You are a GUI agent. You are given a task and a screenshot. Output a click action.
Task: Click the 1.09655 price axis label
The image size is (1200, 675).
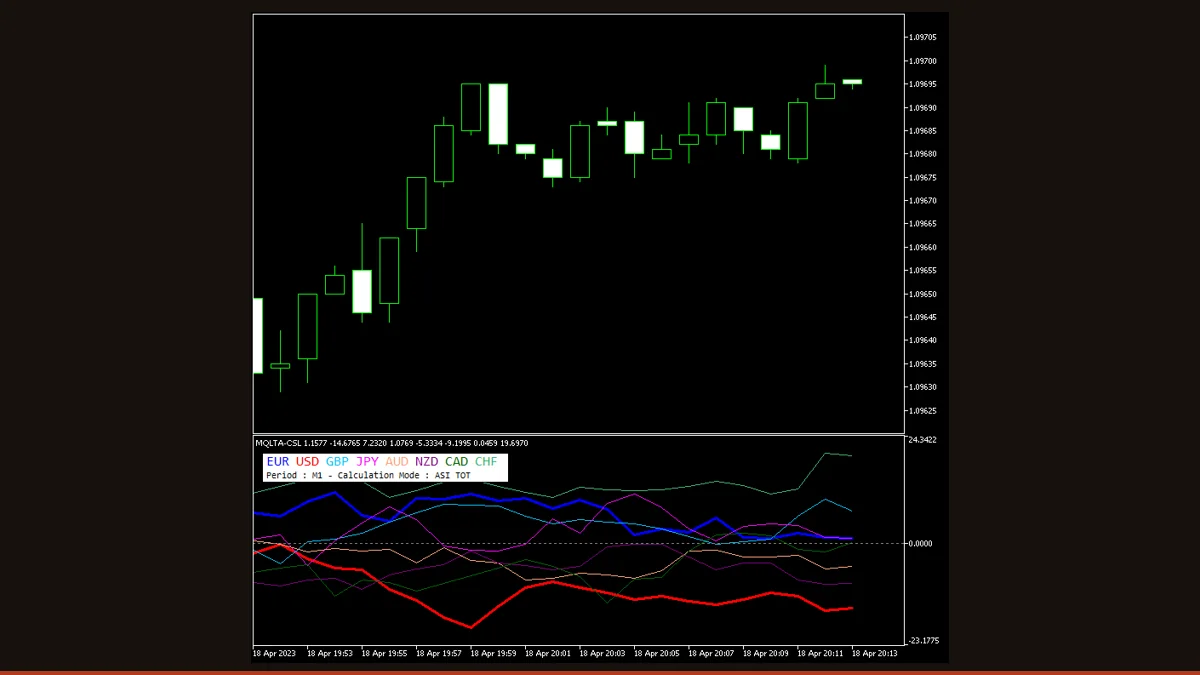coord(923,270)
